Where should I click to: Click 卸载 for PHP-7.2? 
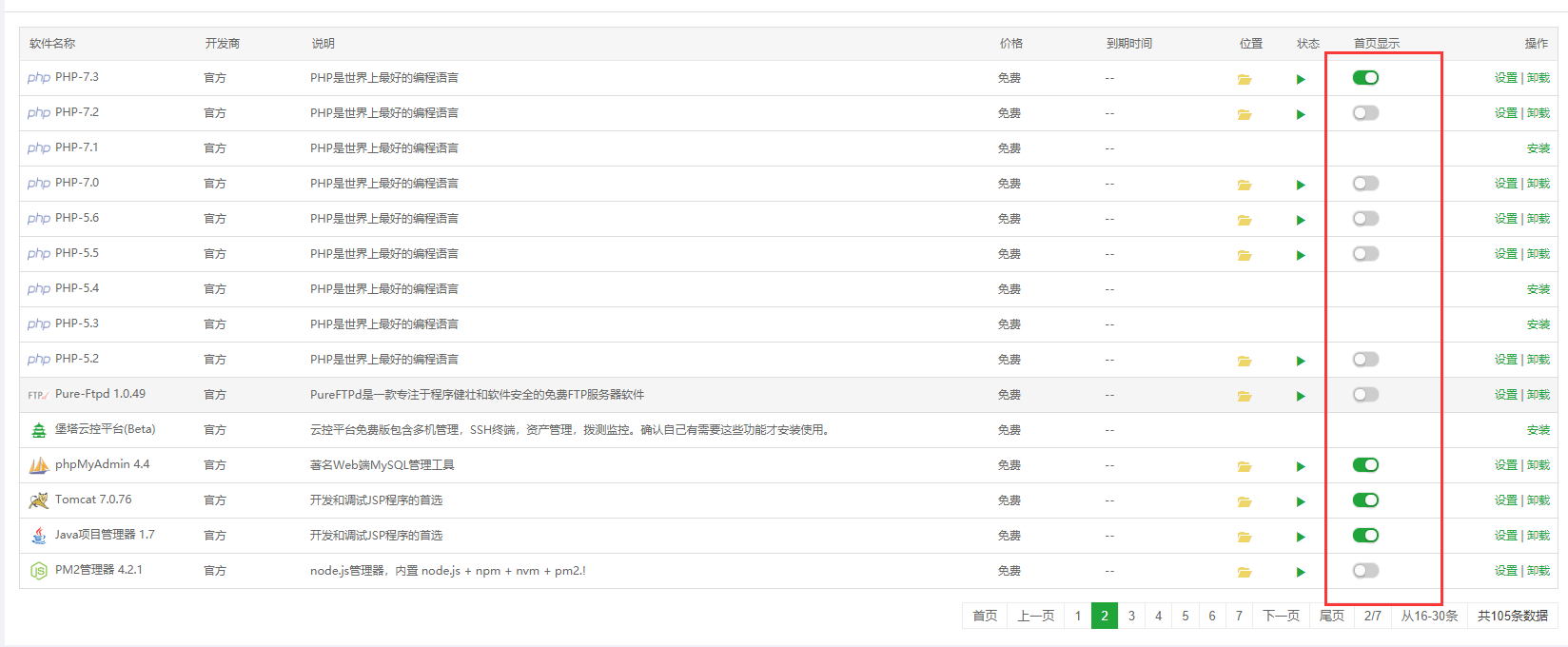(1539, 113)
